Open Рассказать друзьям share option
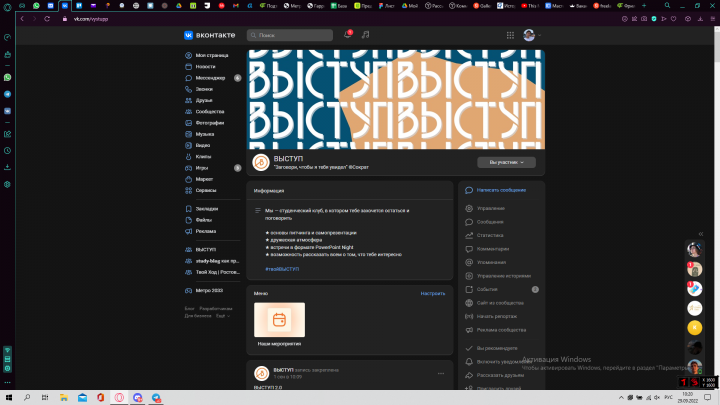720x405 pixels. tap(500, 375)
